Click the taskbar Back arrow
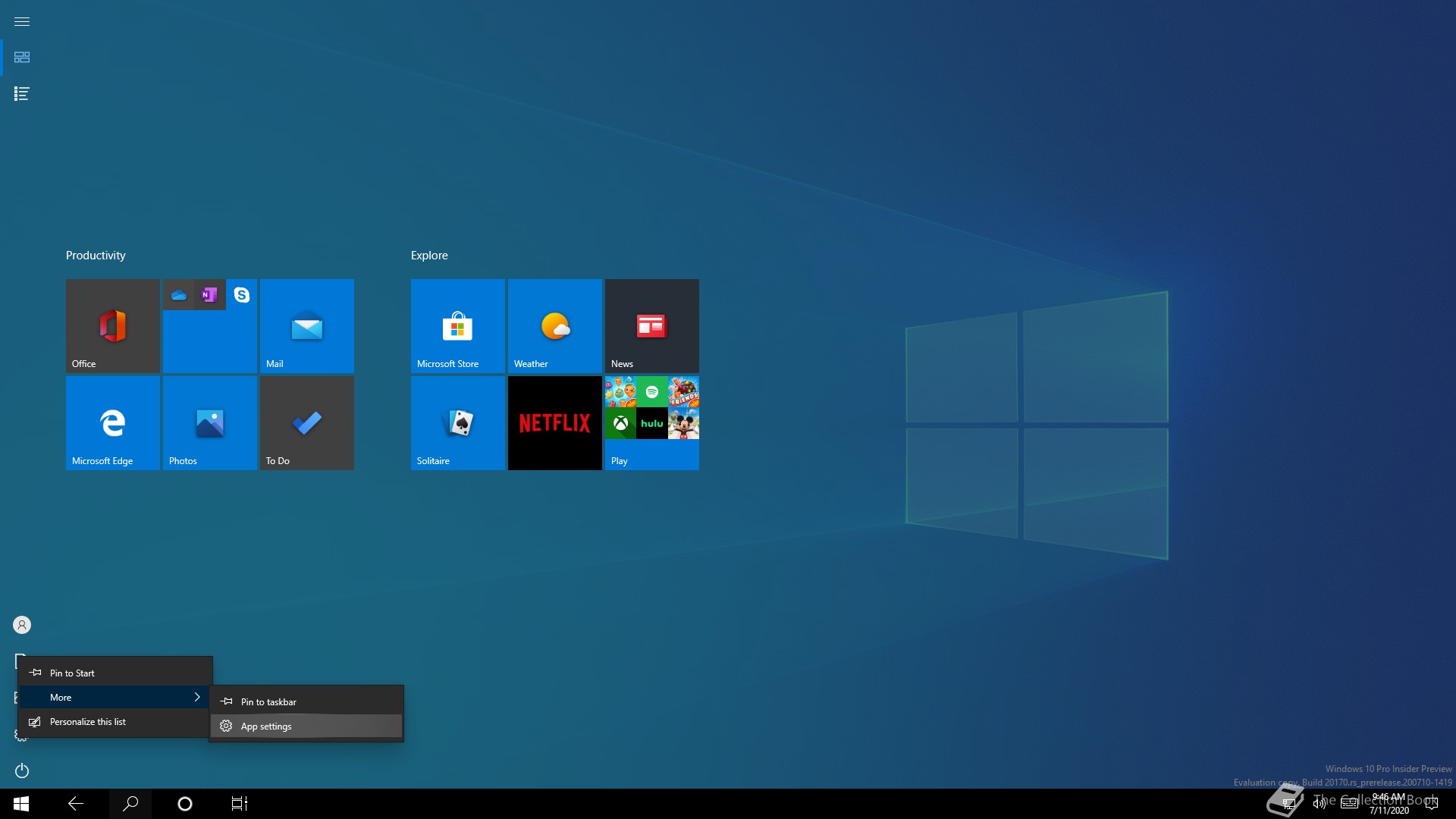Screen dimensions: 1456x819 pos(76,804)
